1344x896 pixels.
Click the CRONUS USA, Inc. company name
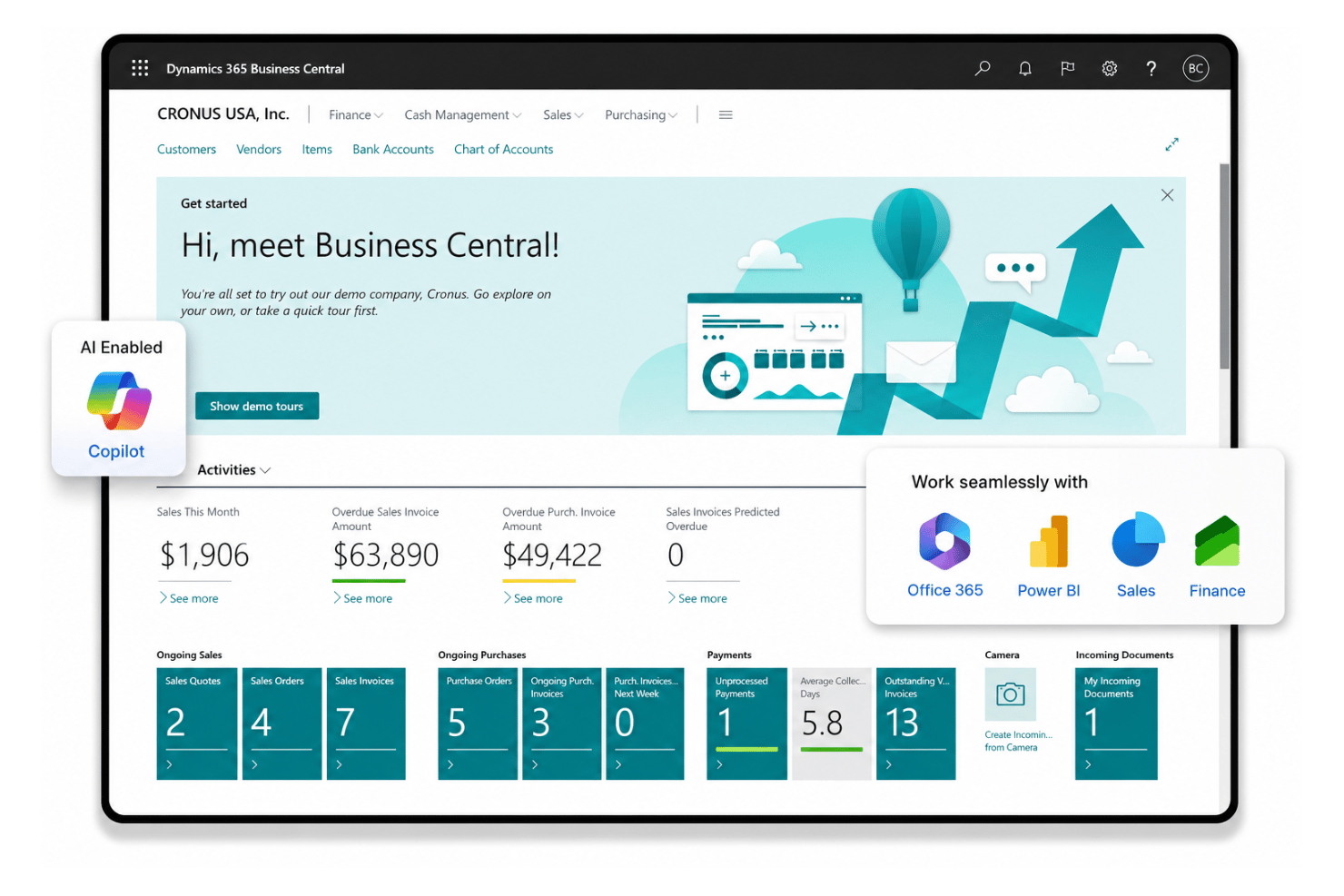(x=223, y=114)
